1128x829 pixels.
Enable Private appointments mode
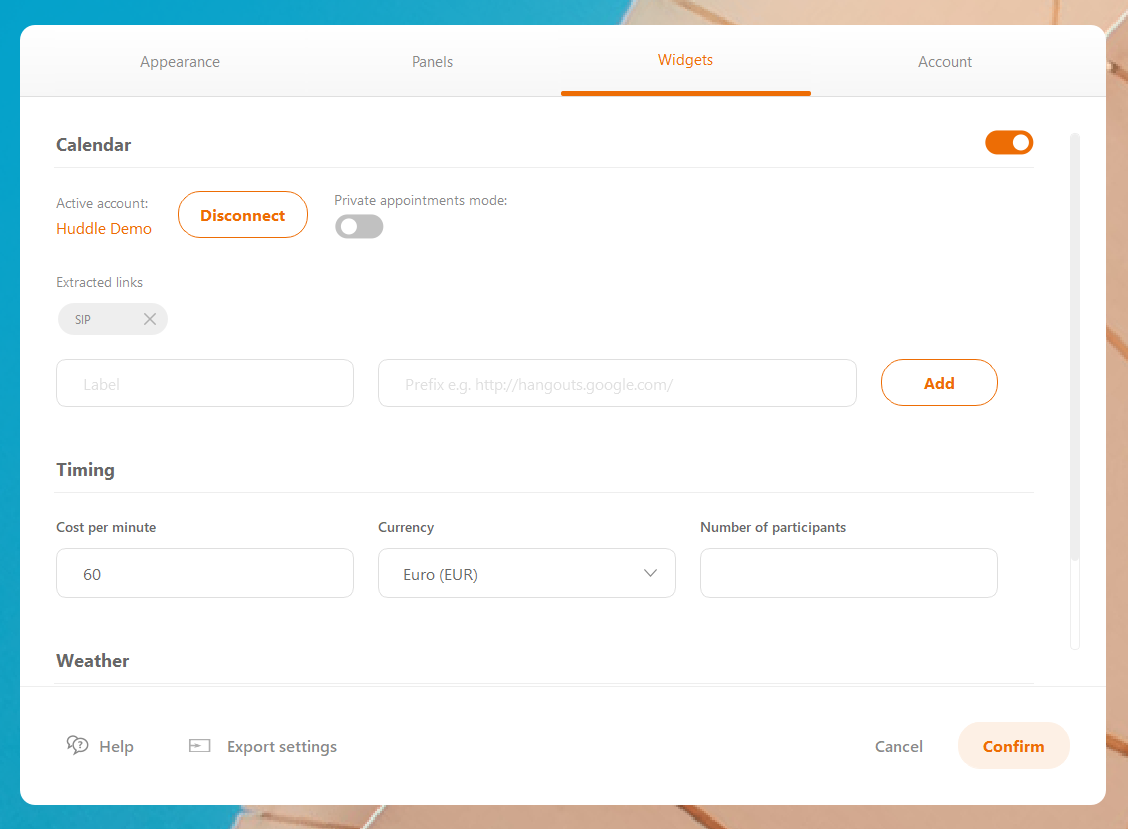click(359, 227)
